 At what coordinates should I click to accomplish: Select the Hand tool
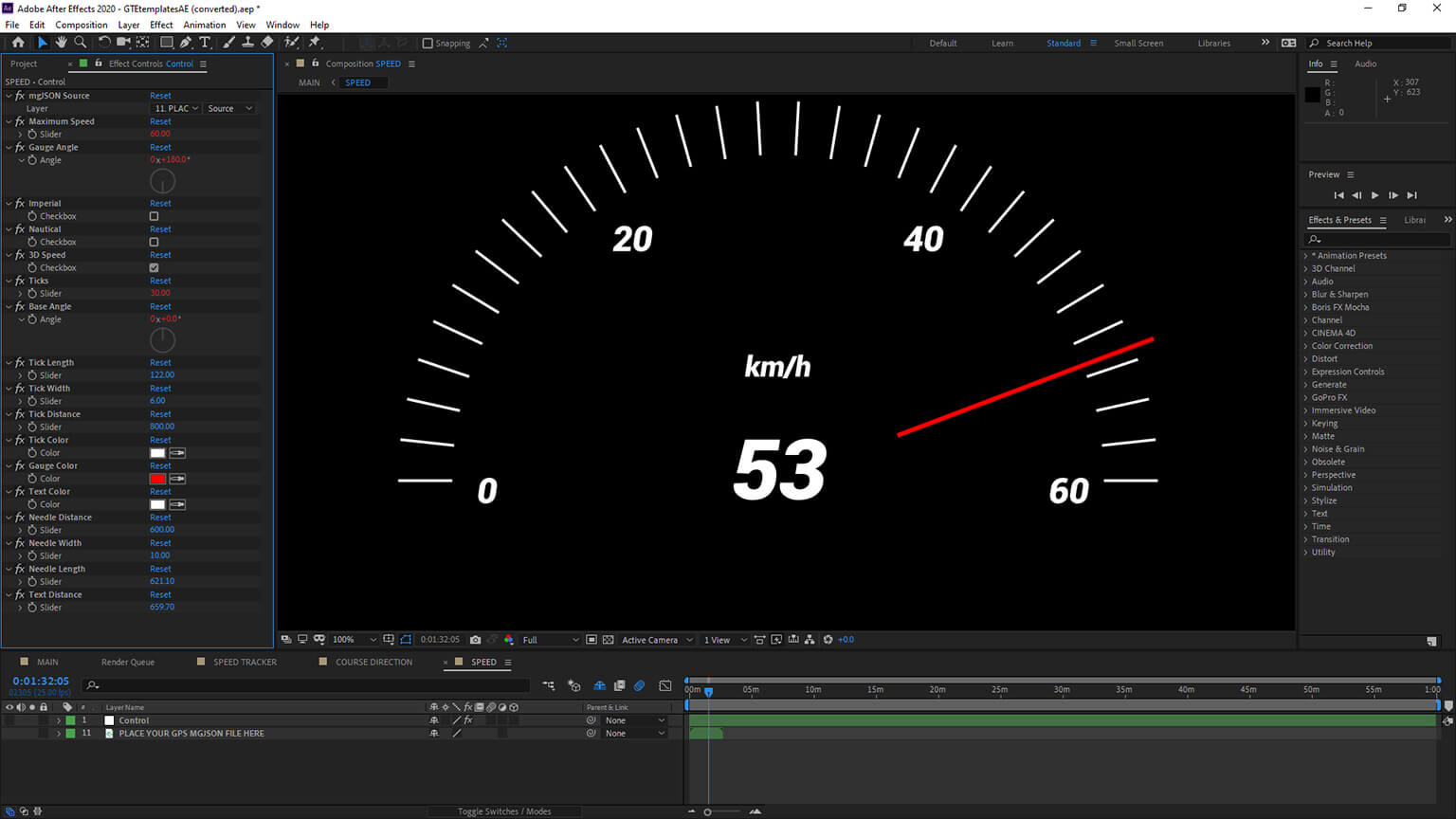(x=61, y=43)
